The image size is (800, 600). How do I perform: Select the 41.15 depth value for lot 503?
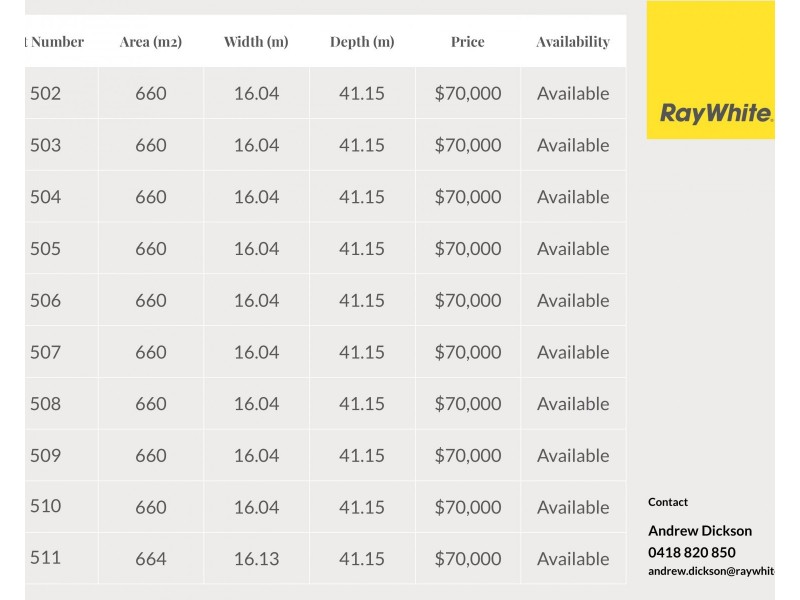coord(362,145)
